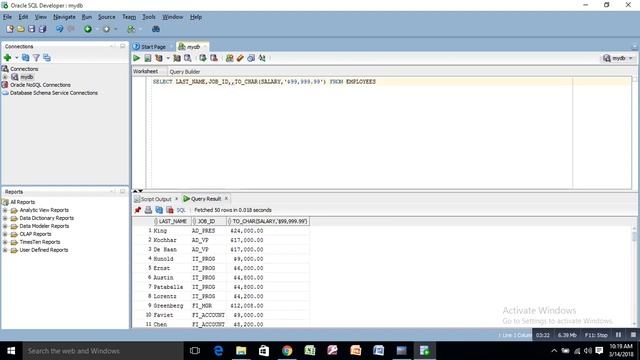Click the Run Script icon
640x360 pixels.
tap(148, 58)
